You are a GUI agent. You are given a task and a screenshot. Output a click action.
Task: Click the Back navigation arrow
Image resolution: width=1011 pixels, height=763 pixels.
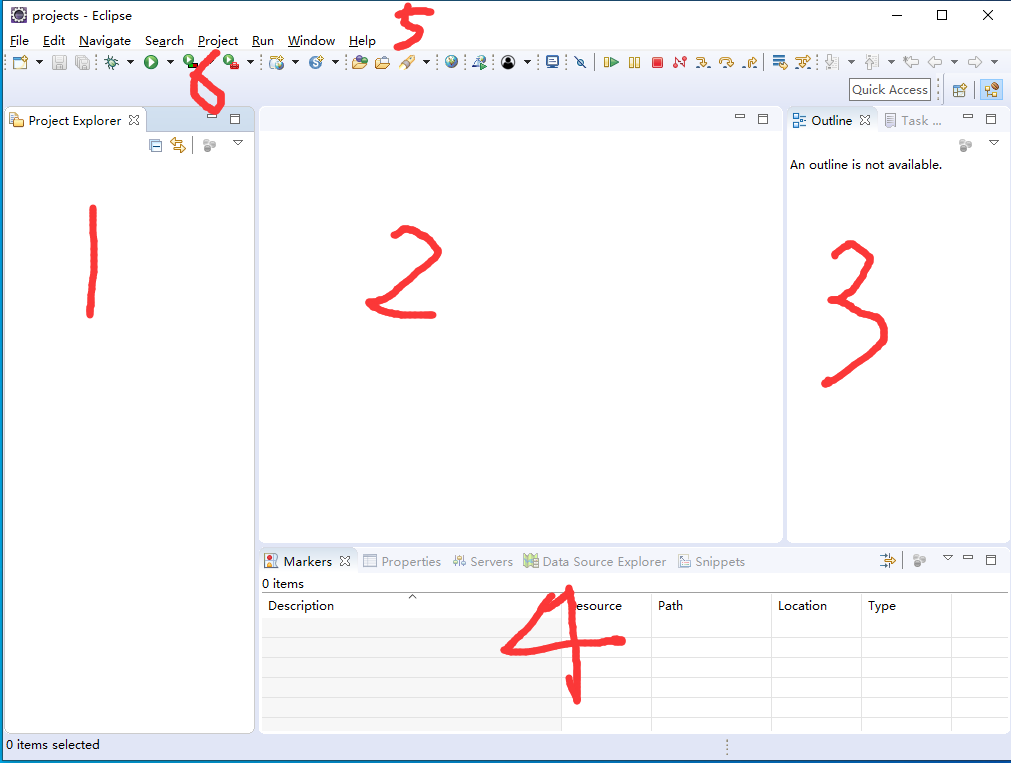(935, 62)
